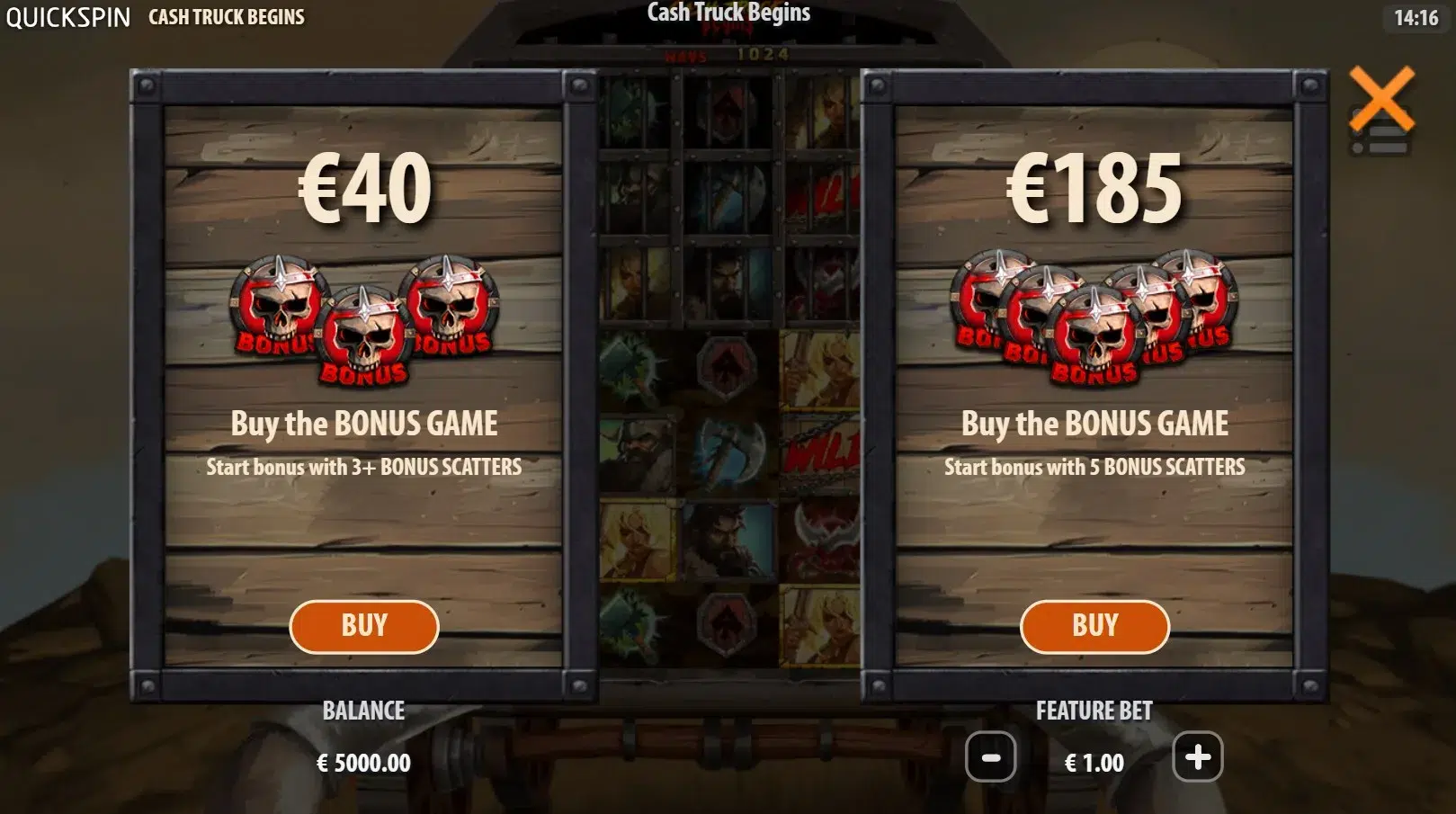Select the three skull bonus scatters icon

(363, 321)
